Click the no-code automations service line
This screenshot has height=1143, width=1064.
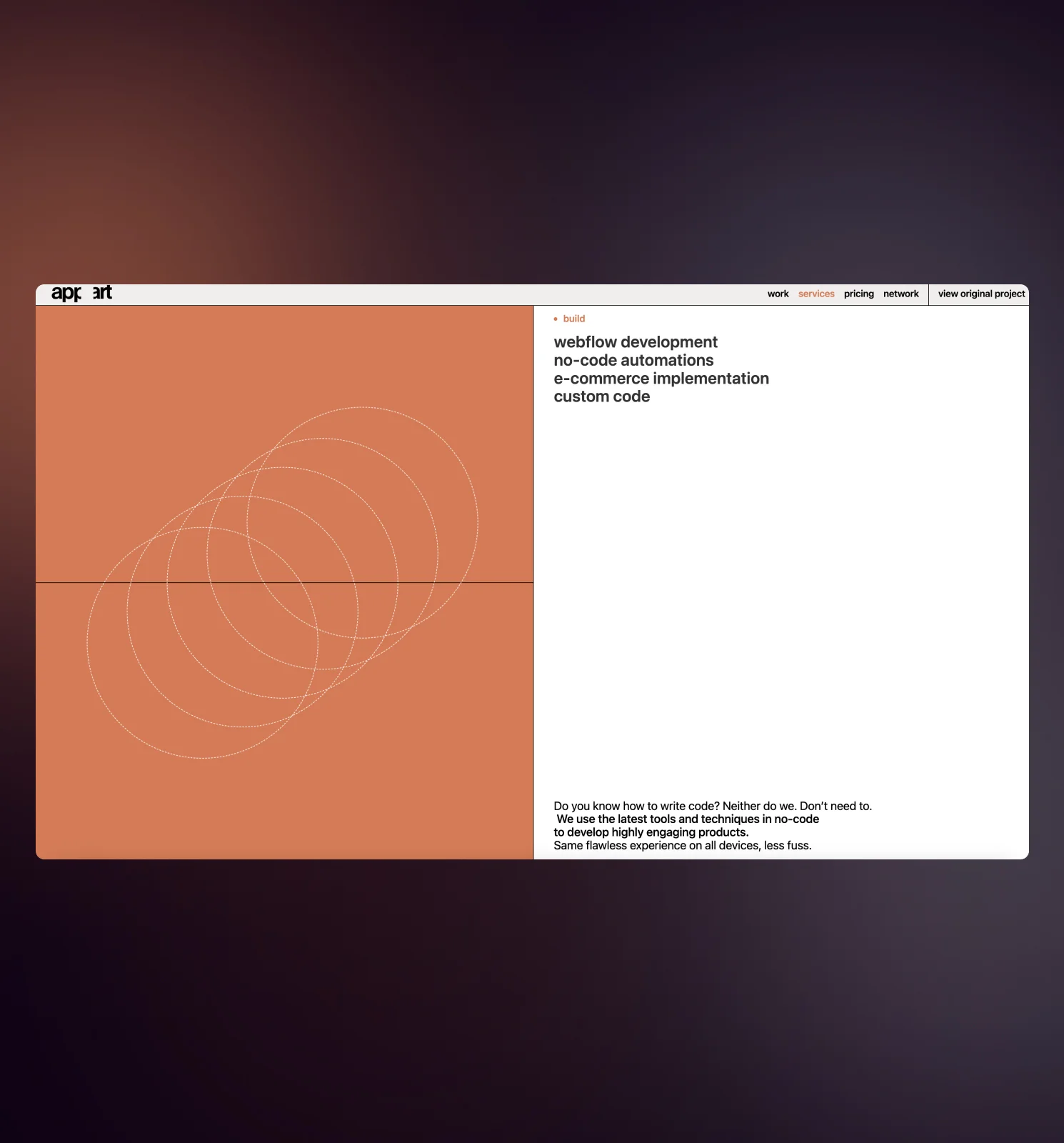pos(633,361)
